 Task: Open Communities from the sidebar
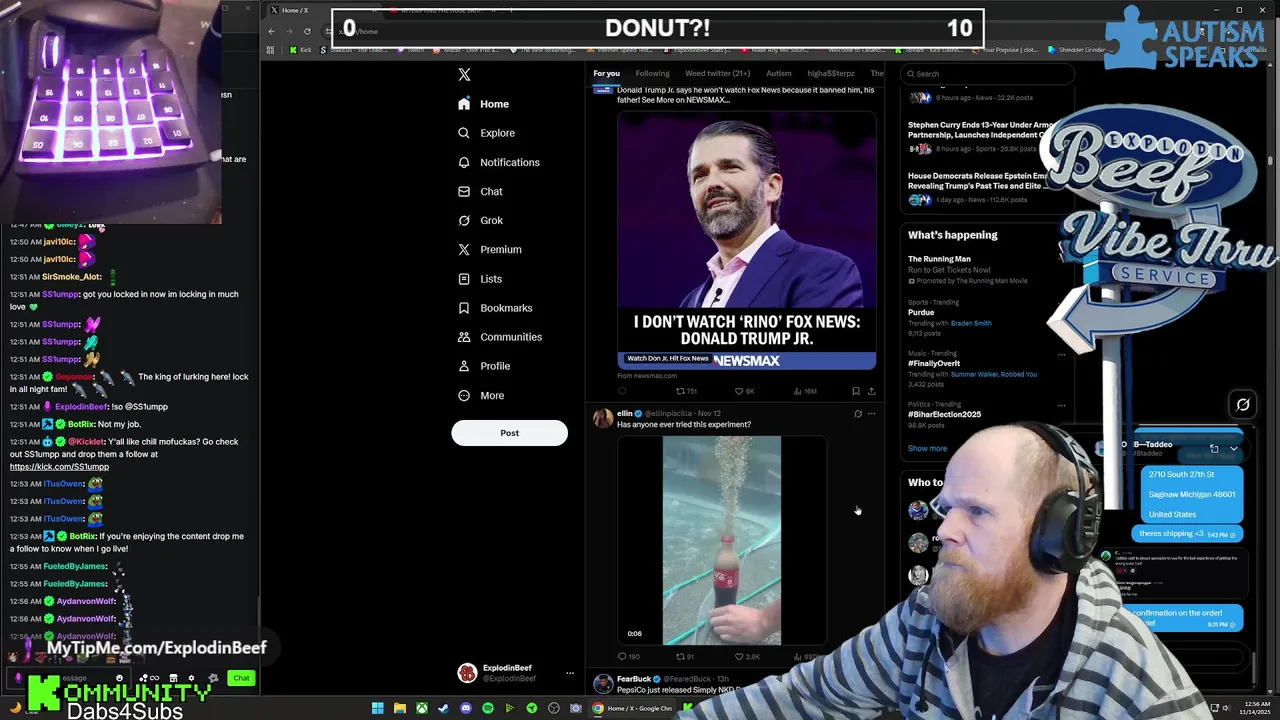[x=499, y=337]
